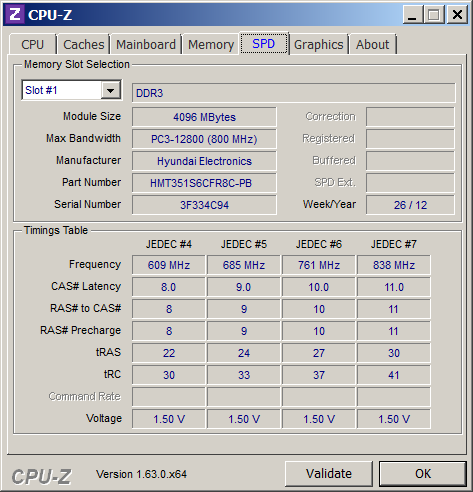Open the Caches tab
This screenshot has width=473, height=492.
click(x=83, y=44)
